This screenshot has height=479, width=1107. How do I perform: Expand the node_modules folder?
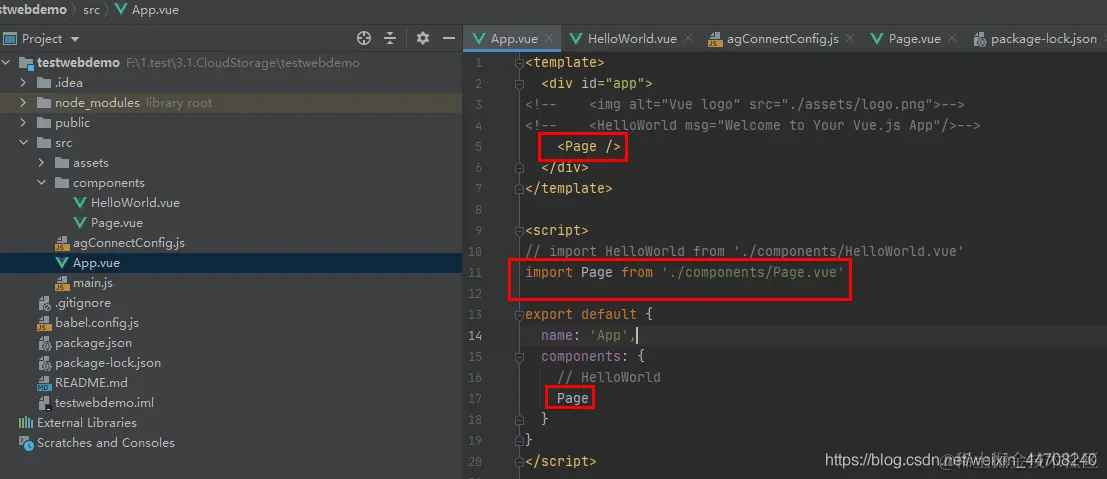(23, 102)
